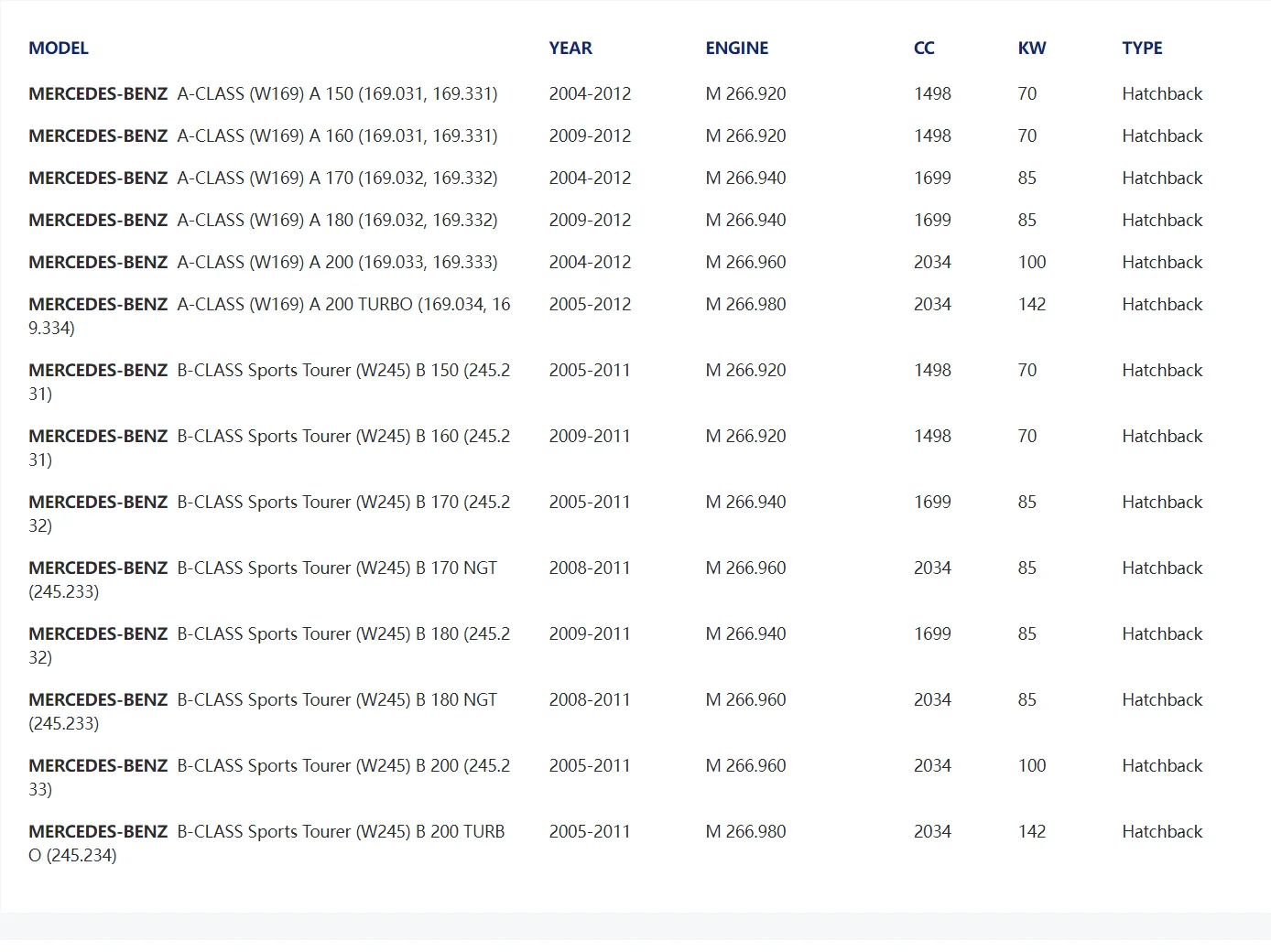
Task: Click the TYPE column header
Action: [x=1142, y=48]
